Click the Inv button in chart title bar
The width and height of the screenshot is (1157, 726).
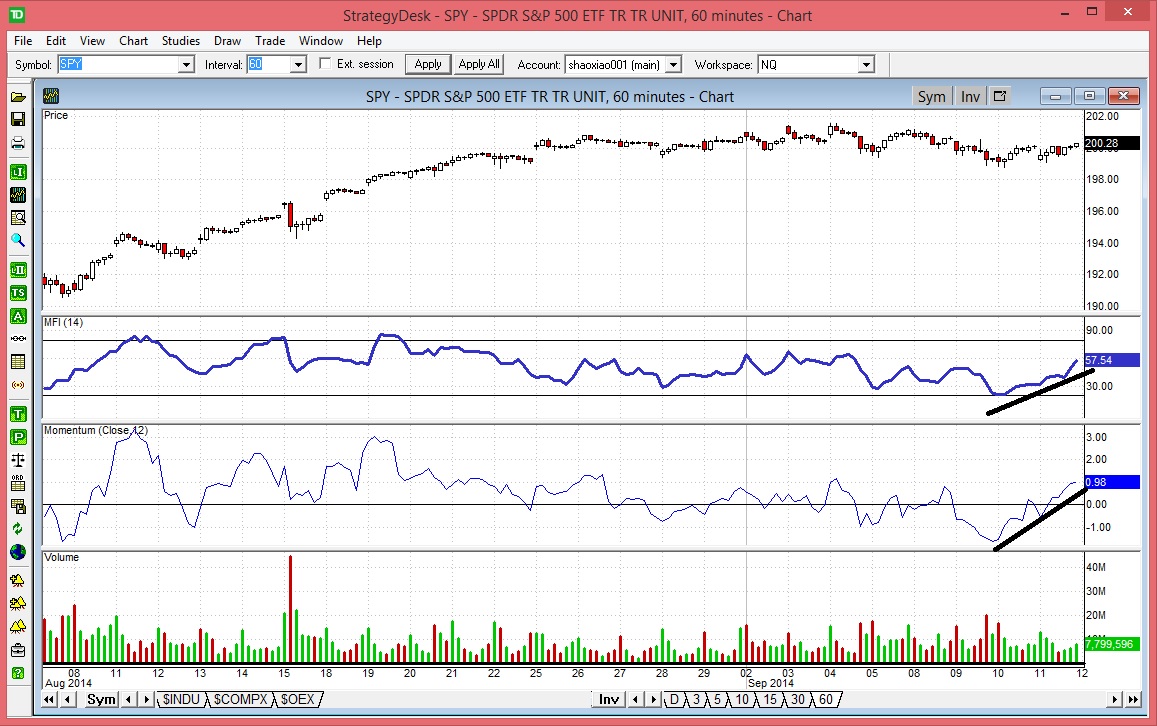[970, 97]
